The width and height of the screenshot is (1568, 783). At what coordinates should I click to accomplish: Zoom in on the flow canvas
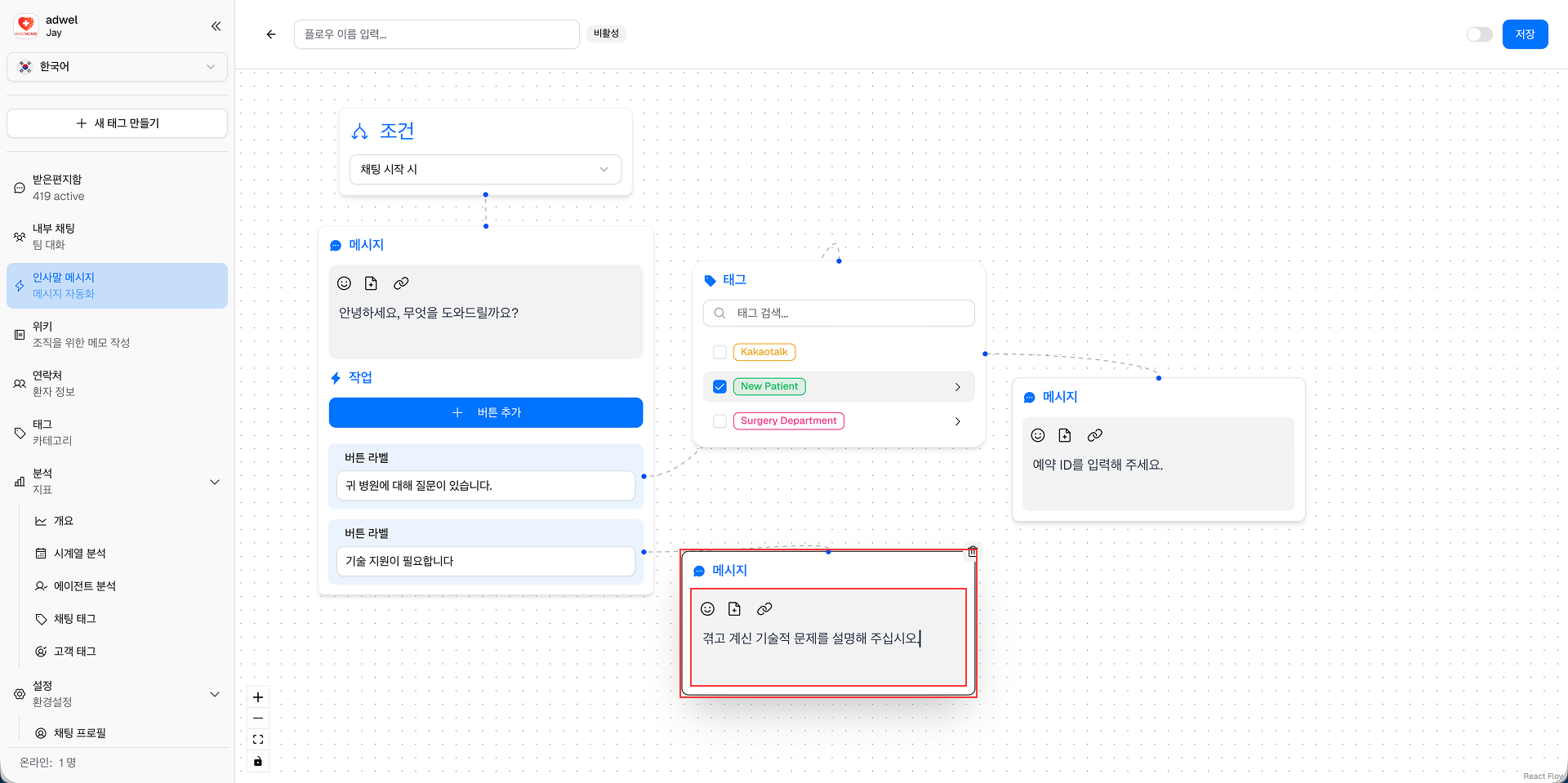(x=258, y=697)
